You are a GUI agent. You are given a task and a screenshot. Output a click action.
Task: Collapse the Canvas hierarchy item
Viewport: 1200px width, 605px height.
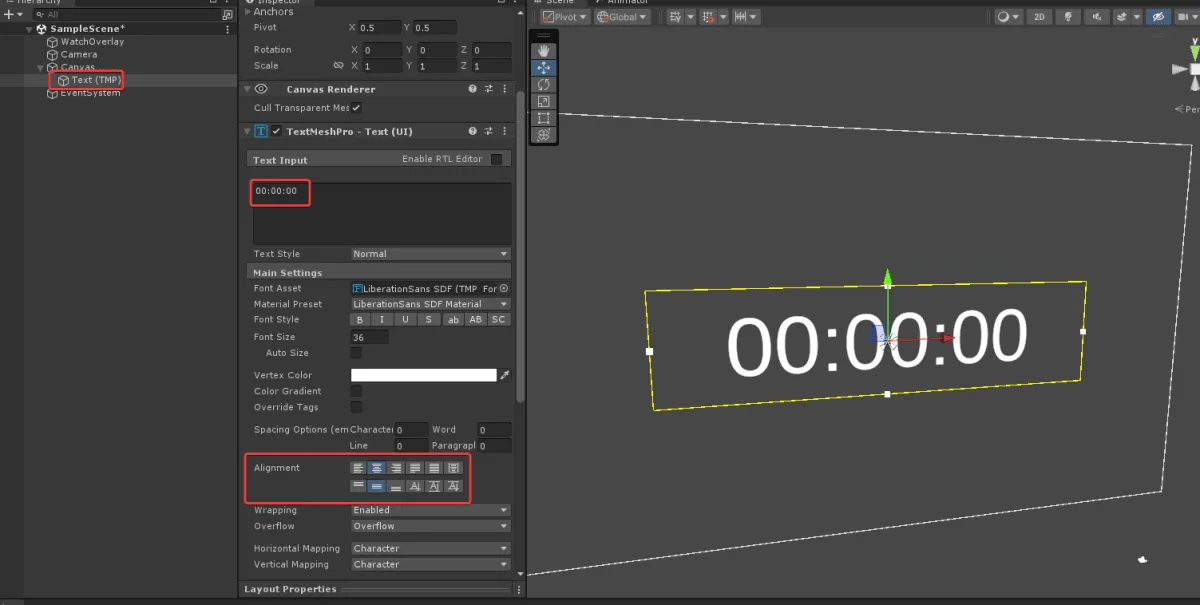[42, 67]
